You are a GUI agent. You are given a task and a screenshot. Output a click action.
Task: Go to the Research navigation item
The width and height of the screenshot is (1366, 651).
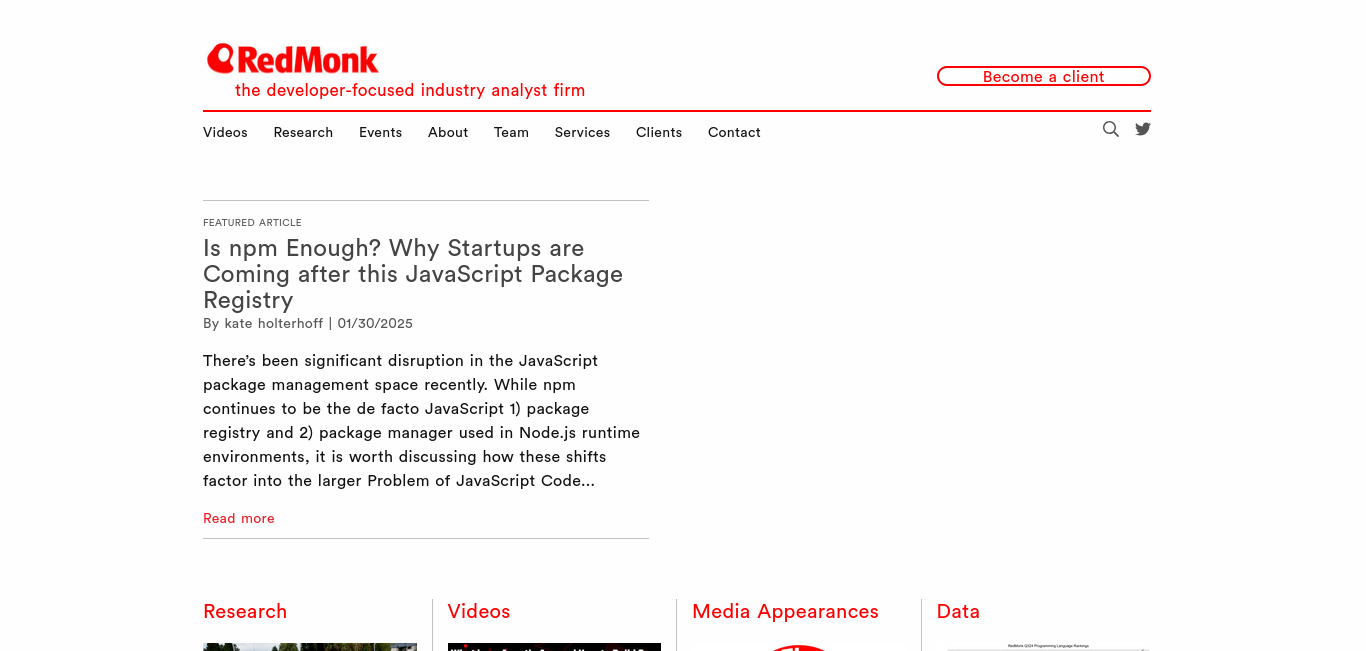pos(303,132)
